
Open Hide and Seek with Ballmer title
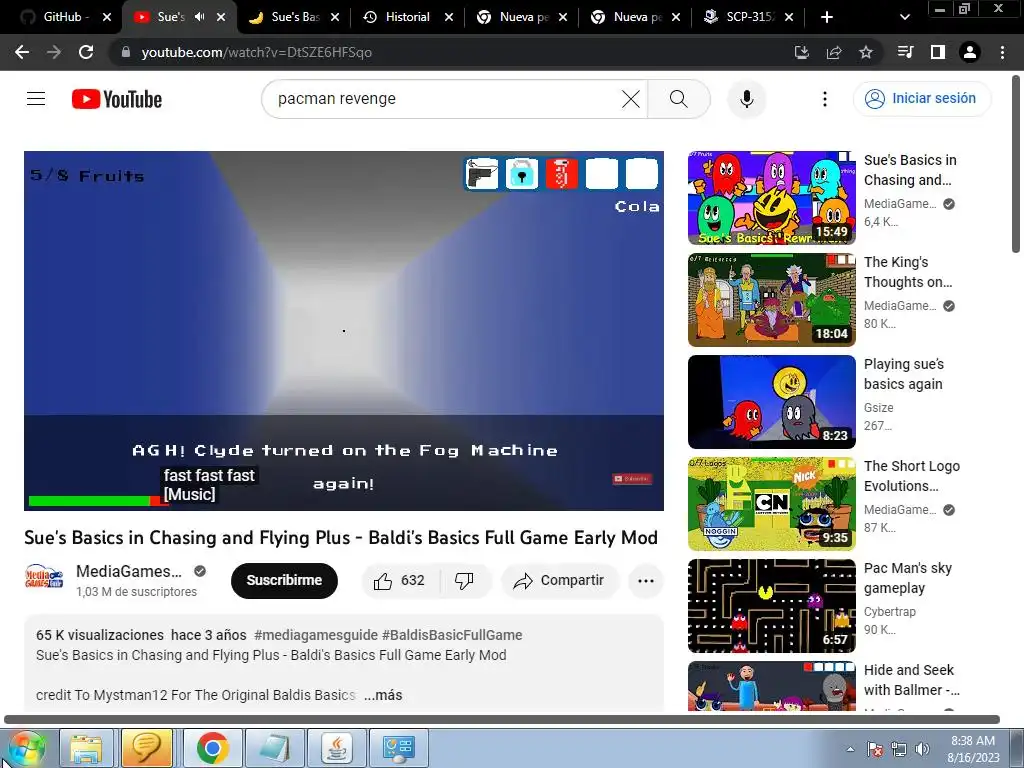click(912, 680)
